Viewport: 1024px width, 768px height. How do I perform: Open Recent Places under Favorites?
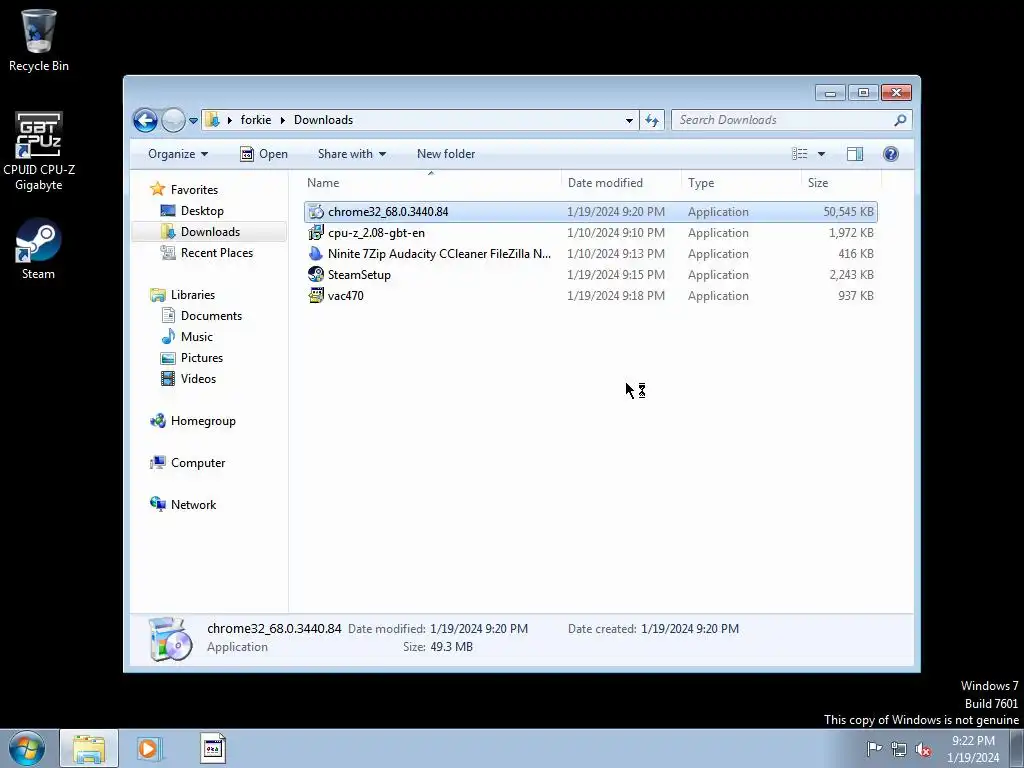(216, 253)
